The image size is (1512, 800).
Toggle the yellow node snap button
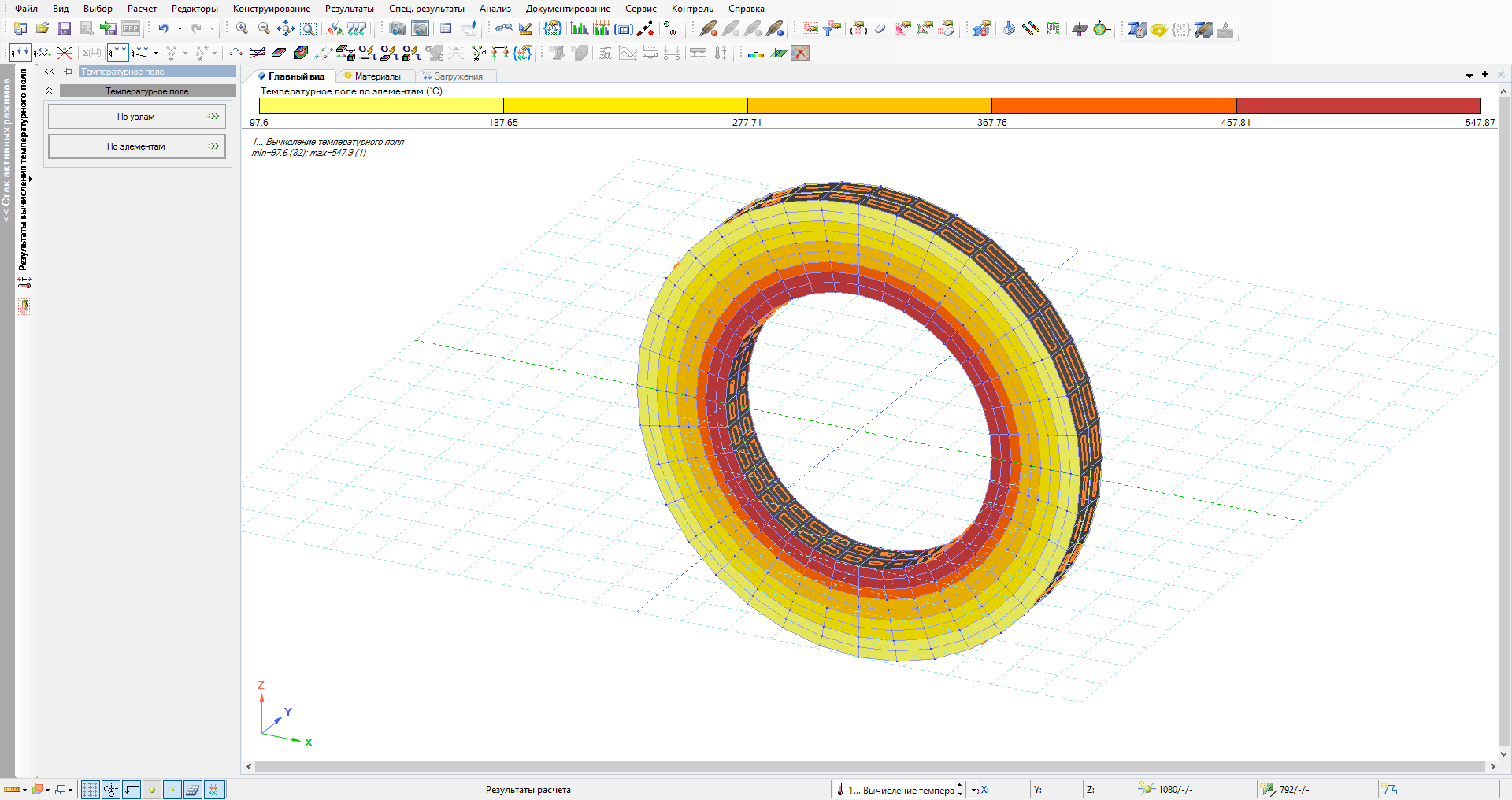[152, 790]
